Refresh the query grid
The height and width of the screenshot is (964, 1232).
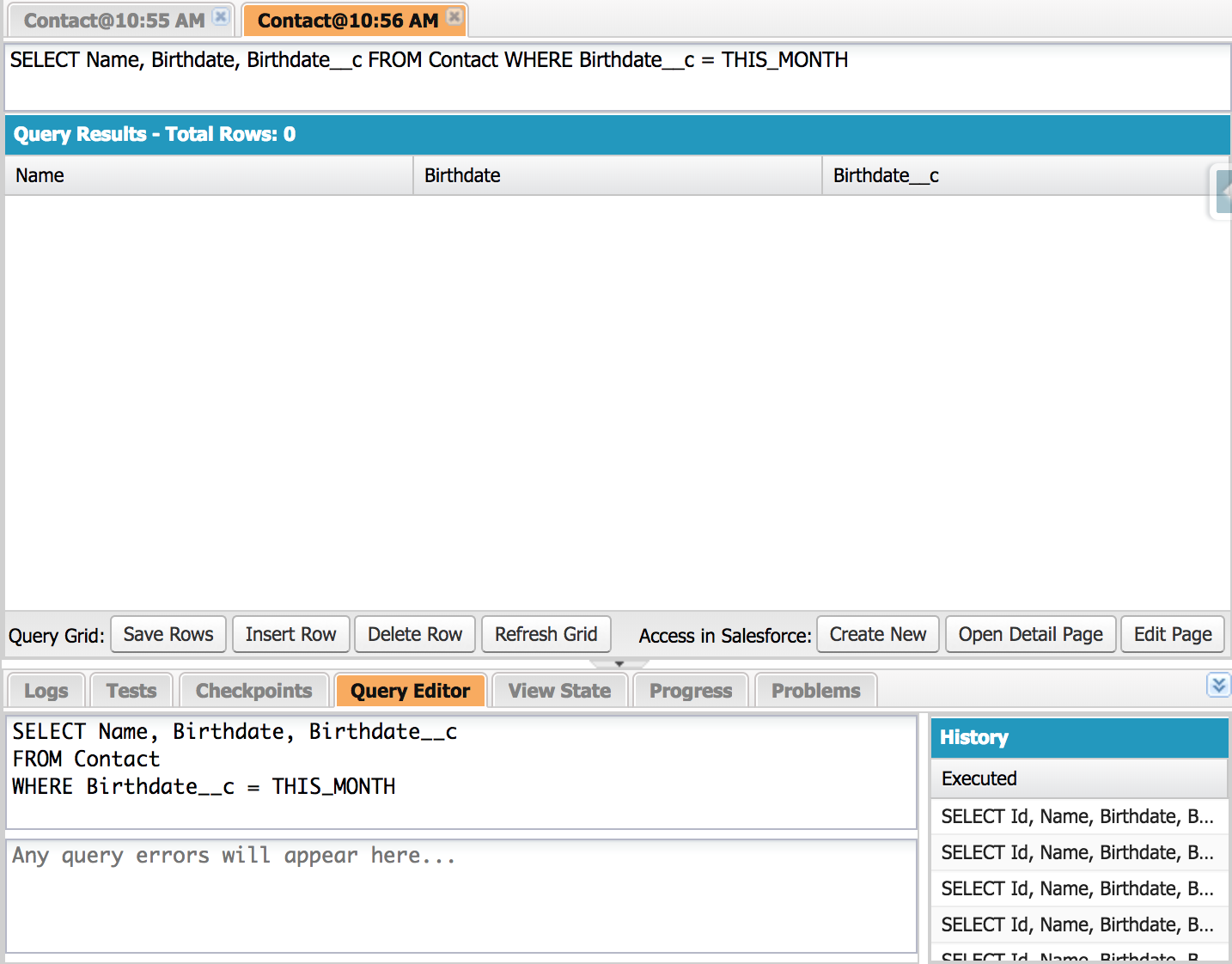tap(546, 634)
